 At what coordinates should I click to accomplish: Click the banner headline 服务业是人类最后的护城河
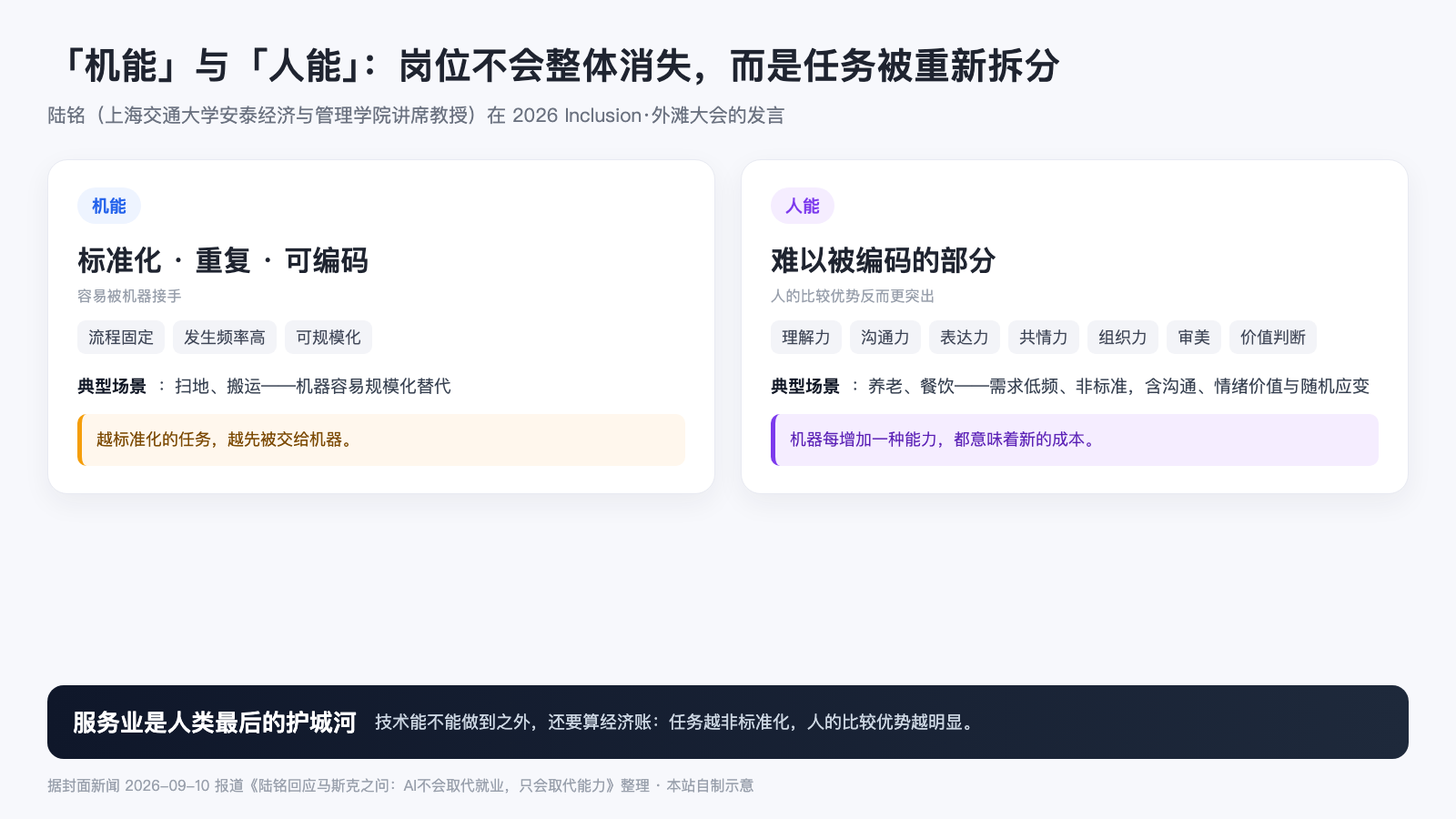click(215, 723)
